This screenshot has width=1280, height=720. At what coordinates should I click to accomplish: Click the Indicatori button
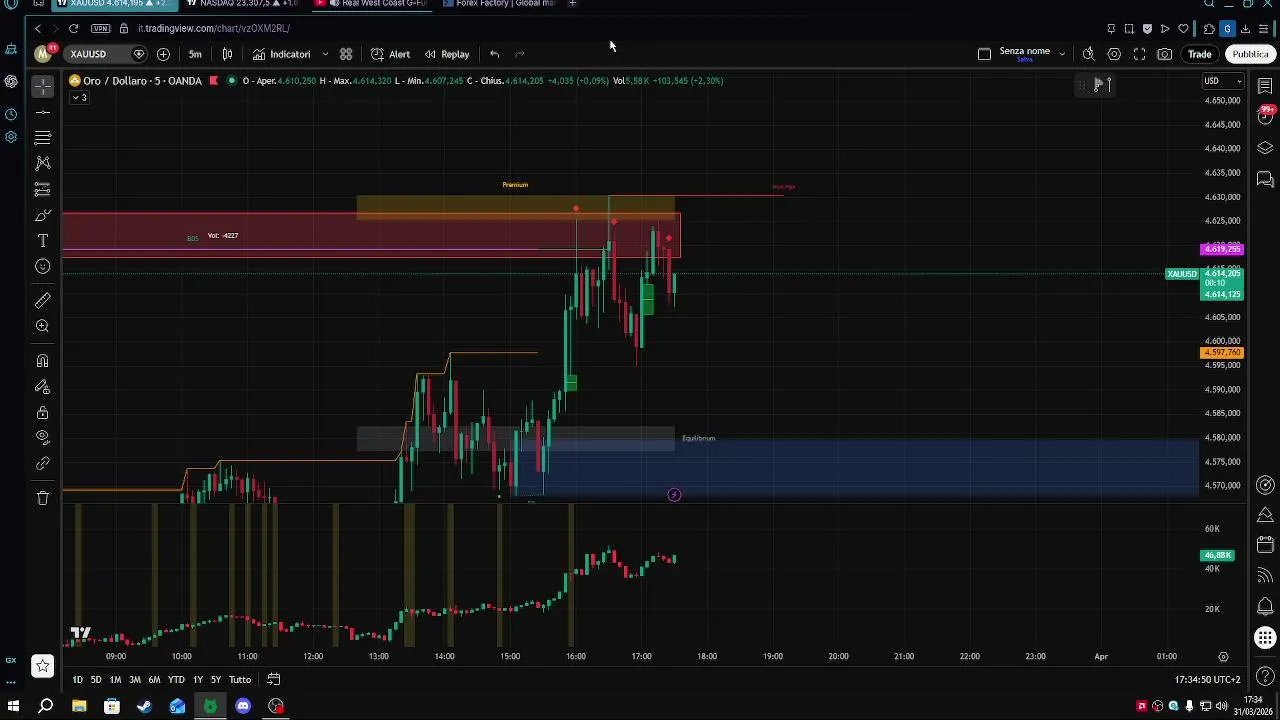click(282, 54)
